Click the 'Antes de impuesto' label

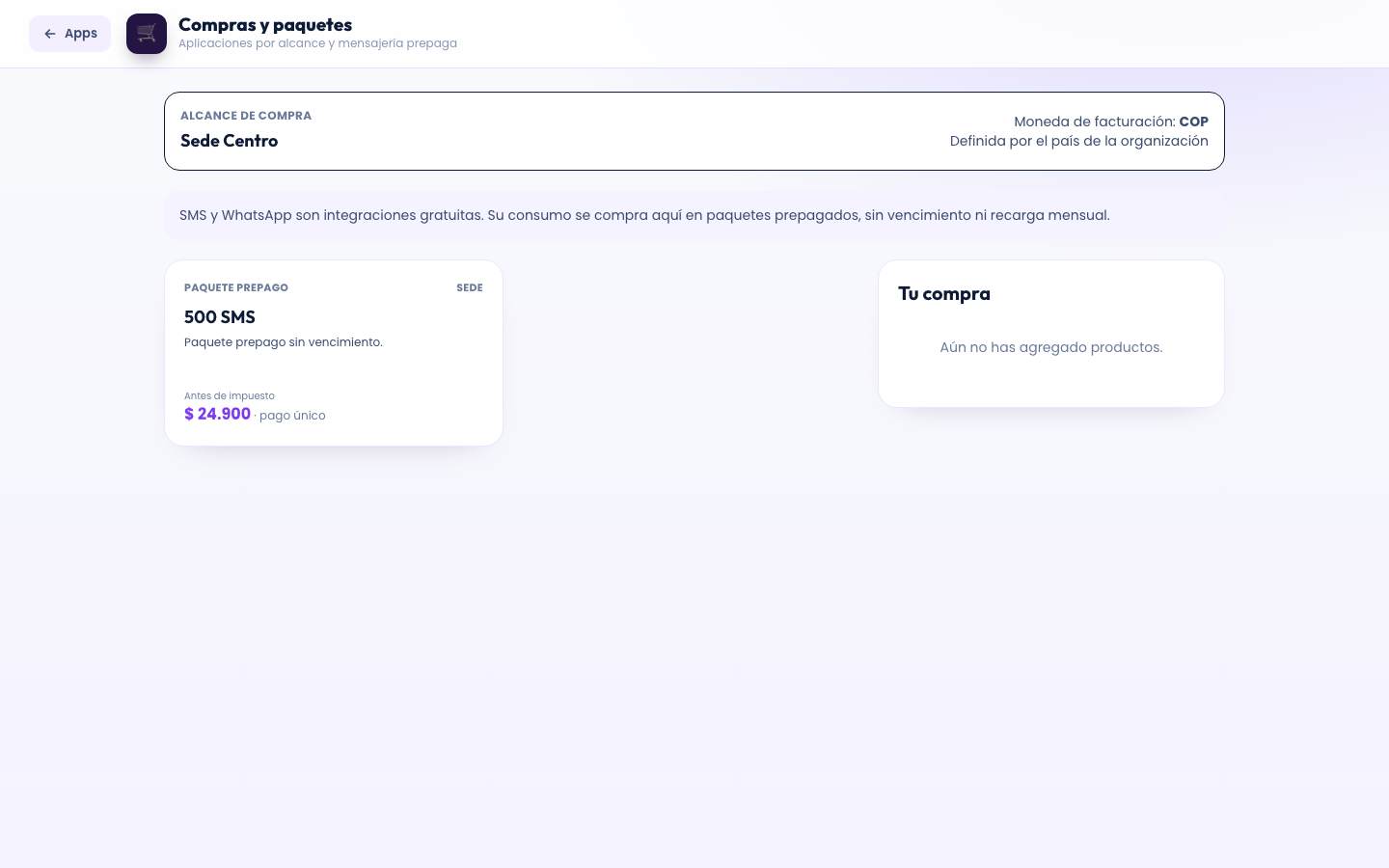click(x=230, y=395)
